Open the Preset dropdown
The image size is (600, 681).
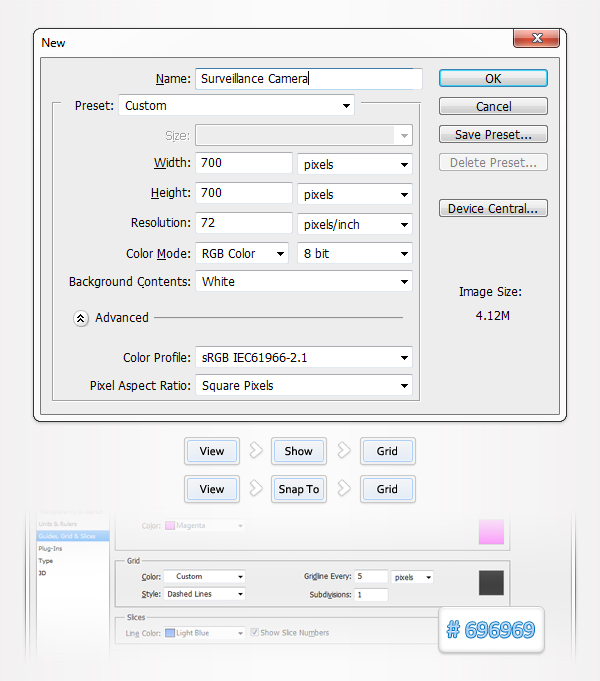237,106
